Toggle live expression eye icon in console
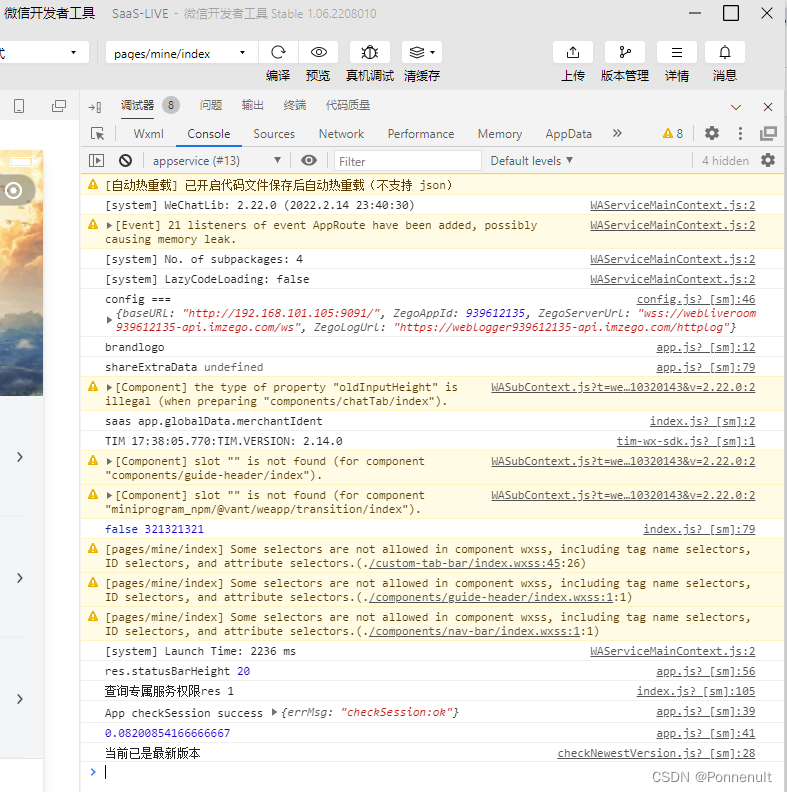Viewport: 787px width, 792px height. [309, 161]
